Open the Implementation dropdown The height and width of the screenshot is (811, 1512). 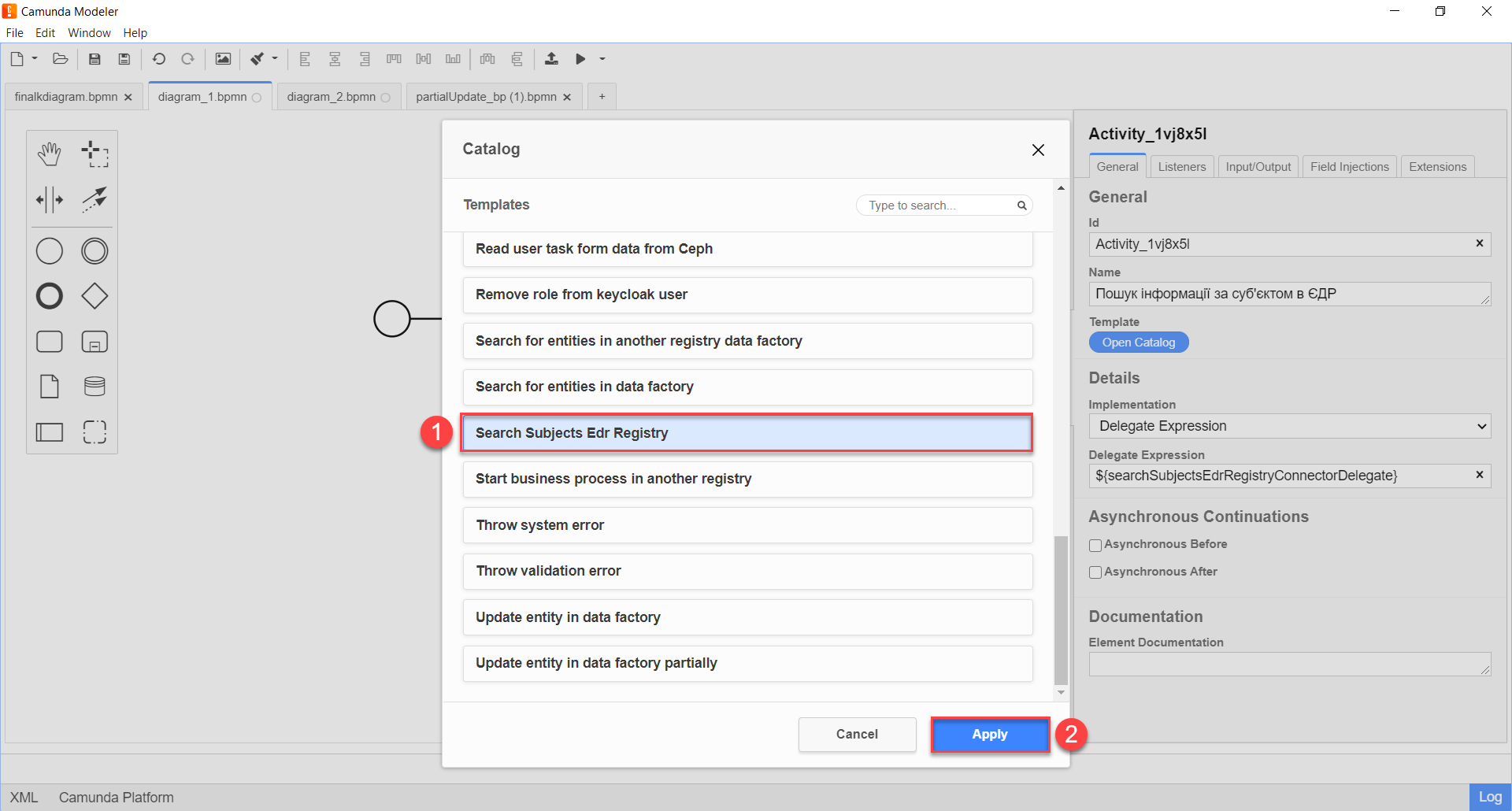[1290, 426]
